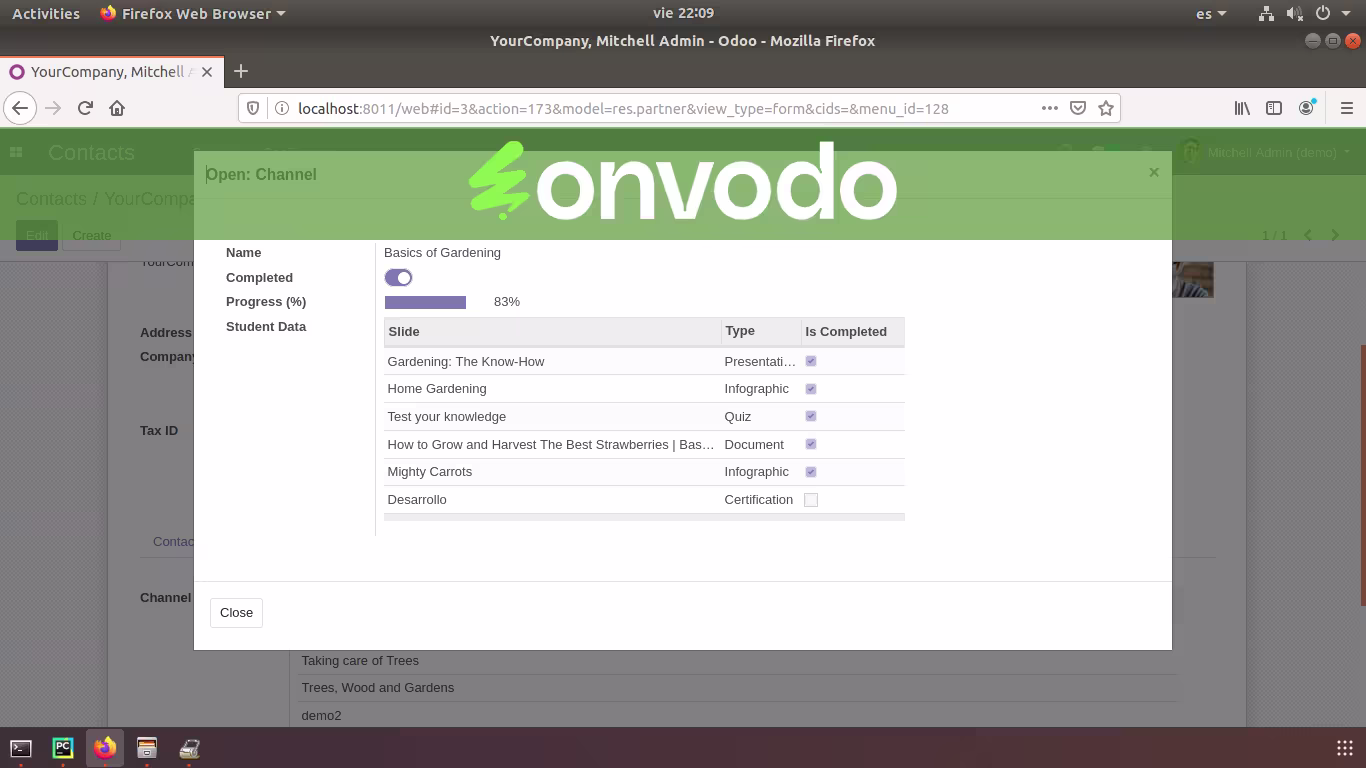Toggle completed checkbox for Mighty Carrots
The height and width of the screenshot is (768, 1366).
(x=811, y=472)
